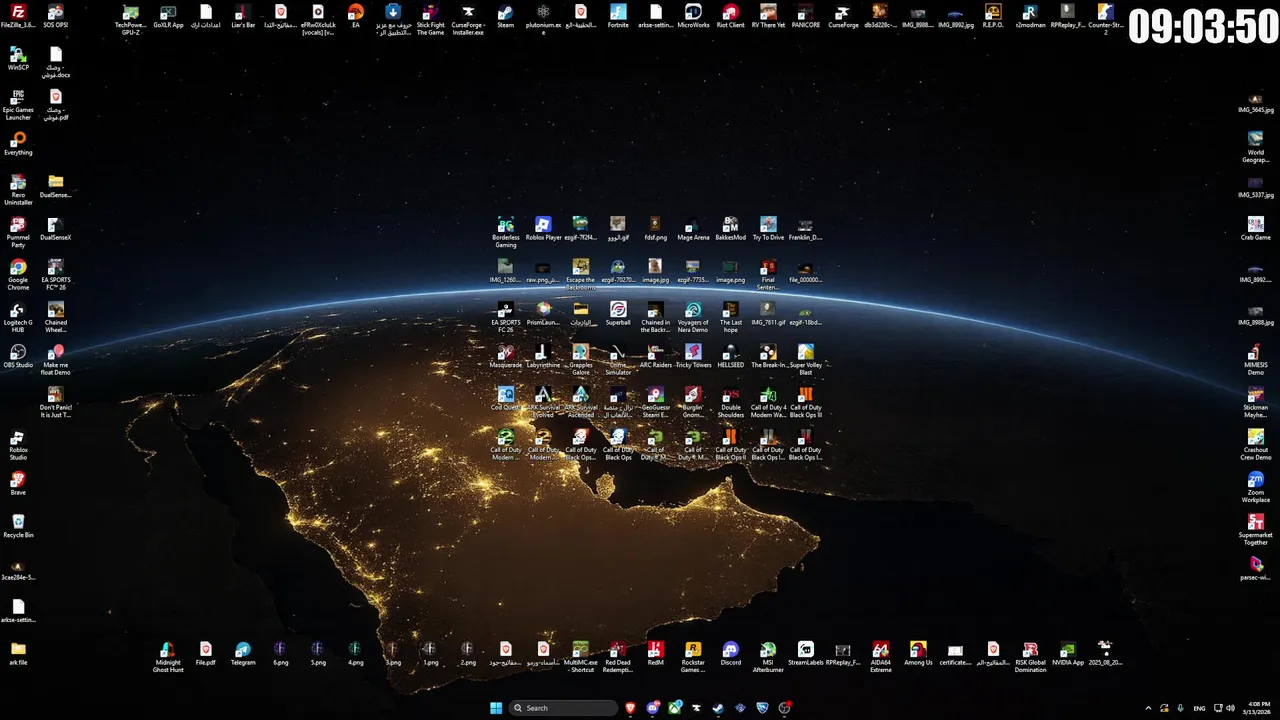This screenshot has width=1280, height=720.
Task: Open the Roblox Player icon
Action: coord(543,228)
